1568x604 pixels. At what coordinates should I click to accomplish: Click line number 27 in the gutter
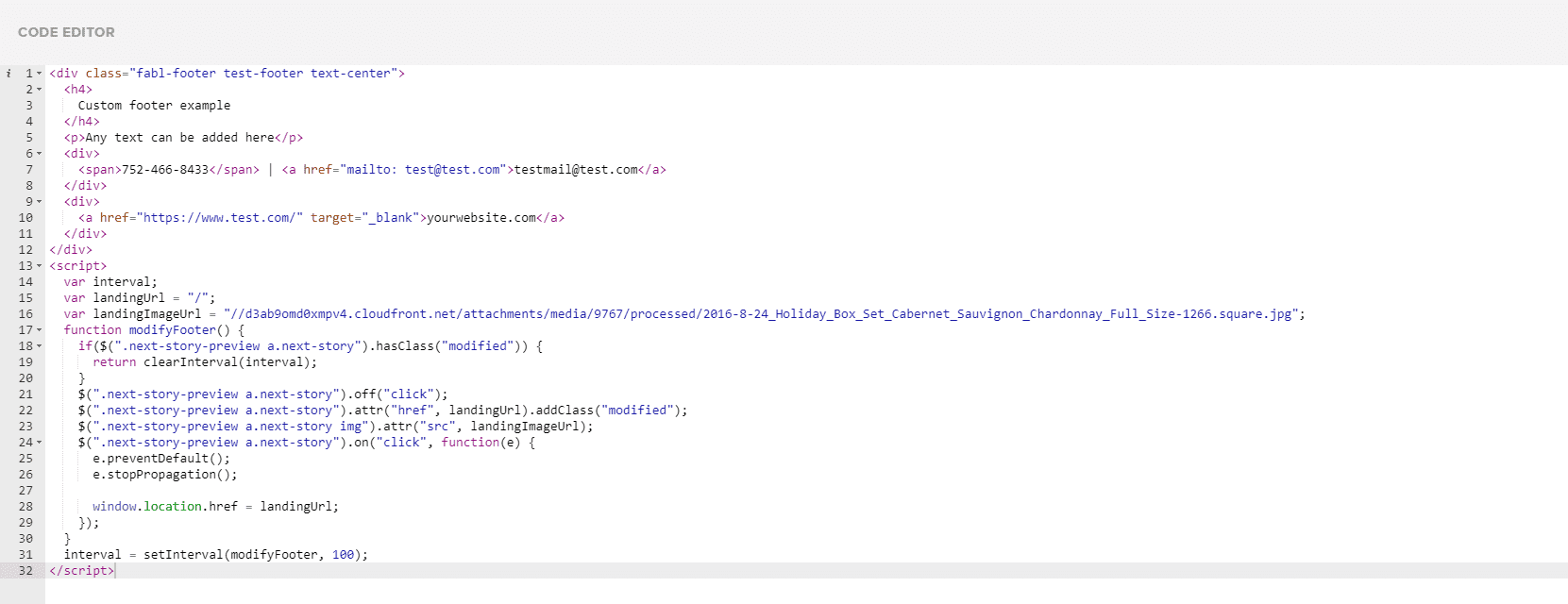coord(25,491)
